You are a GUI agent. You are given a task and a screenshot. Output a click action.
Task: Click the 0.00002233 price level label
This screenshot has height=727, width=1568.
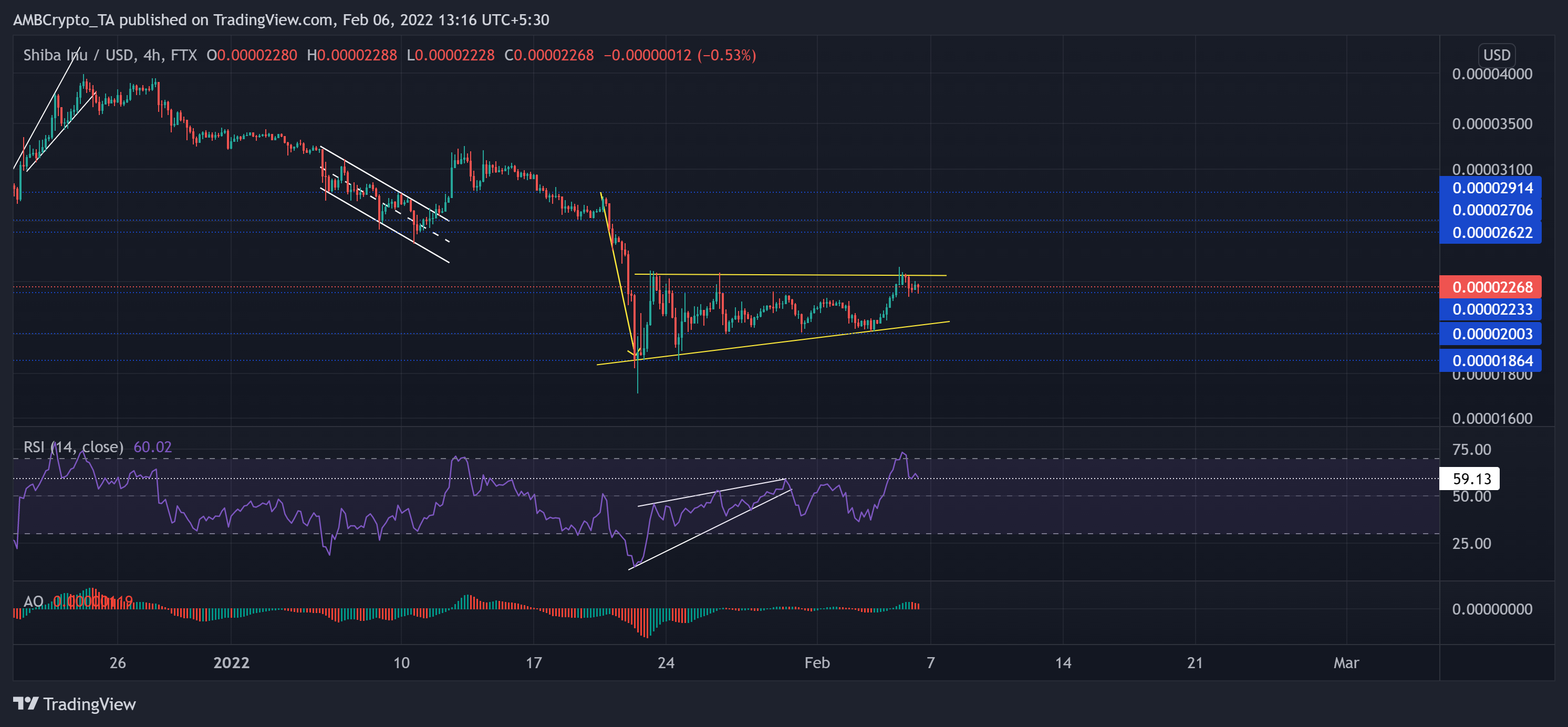click(1490, 309)
